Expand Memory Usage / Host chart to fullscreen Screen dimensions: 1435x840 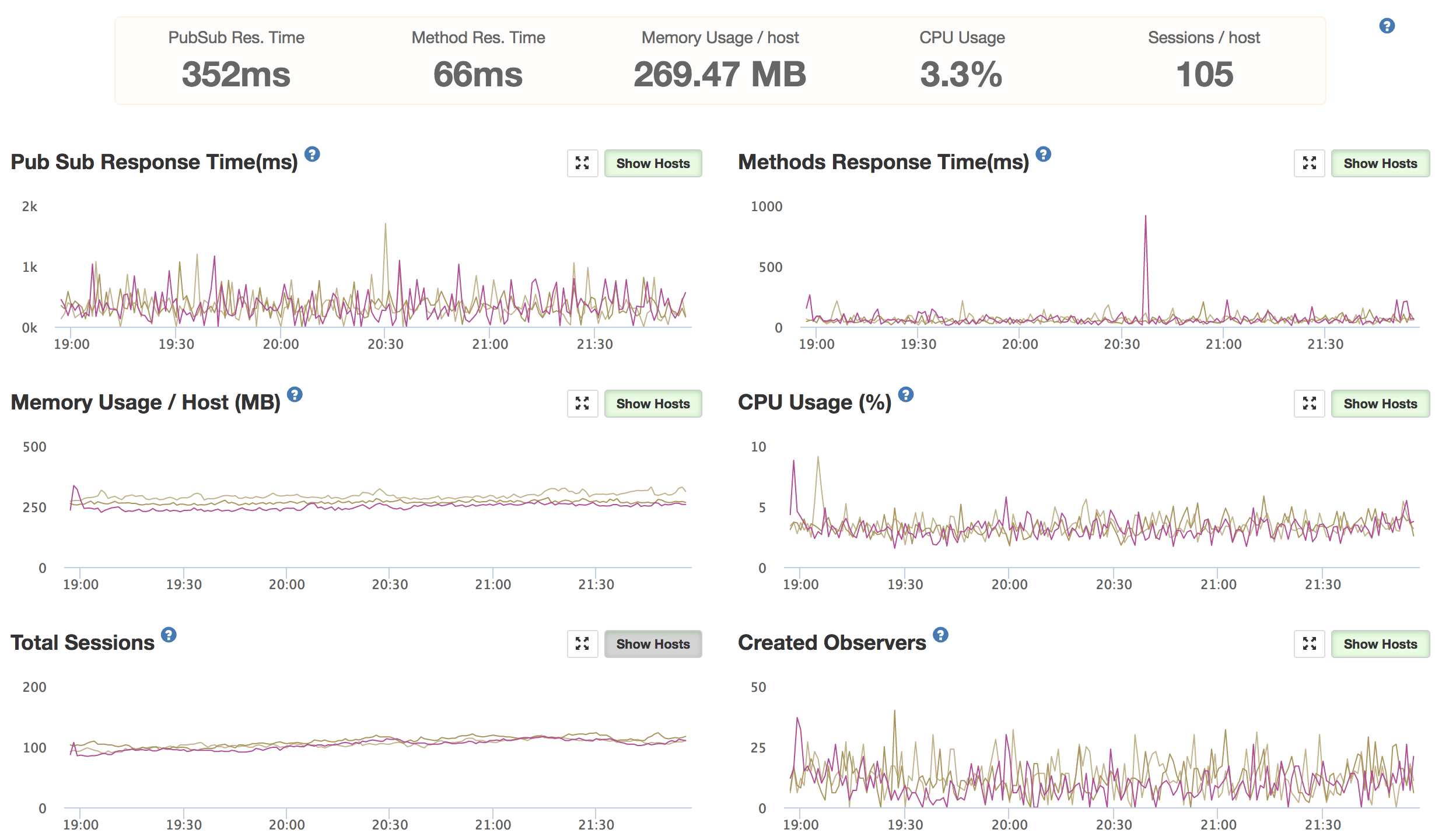582,404
